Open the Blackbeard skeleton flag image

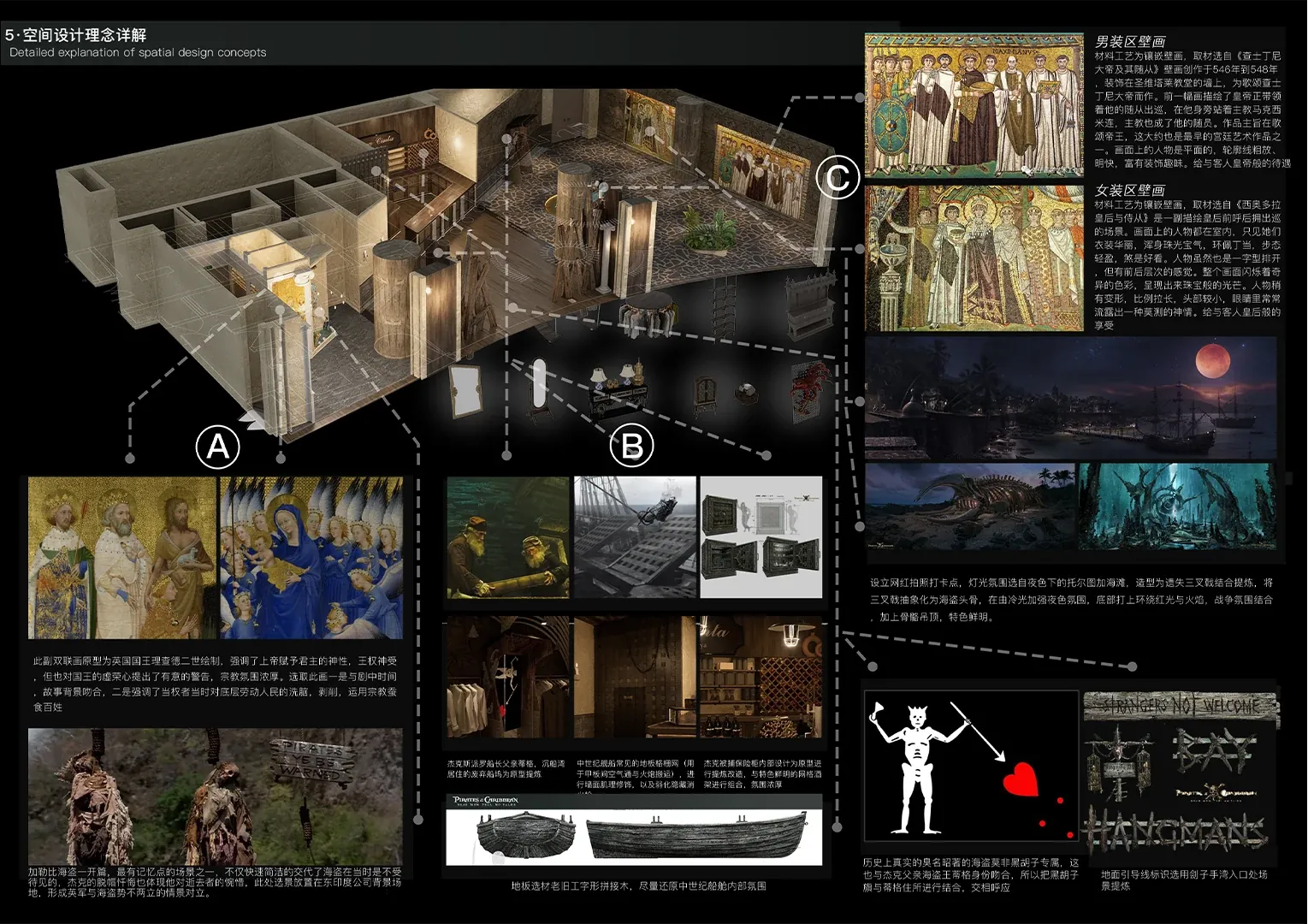point(971,766)
